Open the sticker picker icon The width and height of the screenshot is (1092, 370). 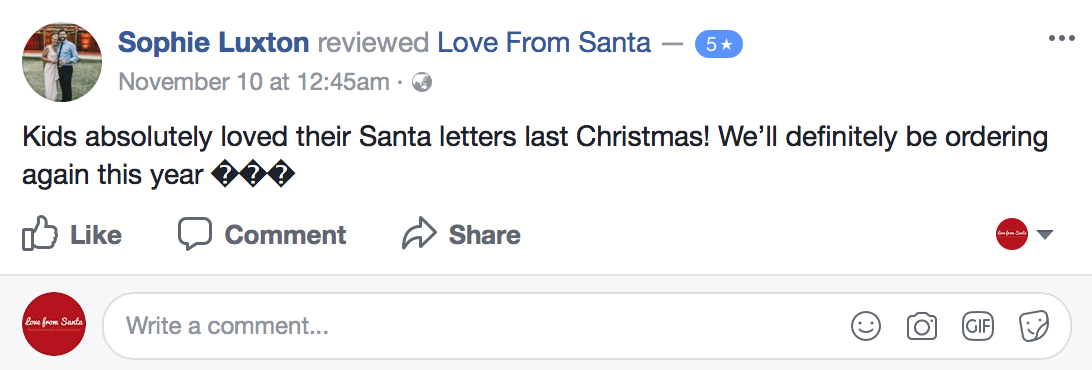(x=1034, y=325)
